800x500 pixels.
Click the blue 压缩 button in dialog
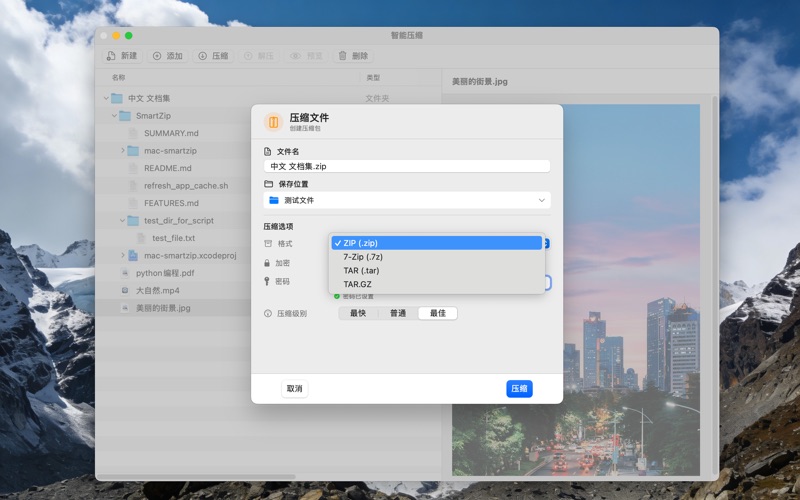(519, 388)
